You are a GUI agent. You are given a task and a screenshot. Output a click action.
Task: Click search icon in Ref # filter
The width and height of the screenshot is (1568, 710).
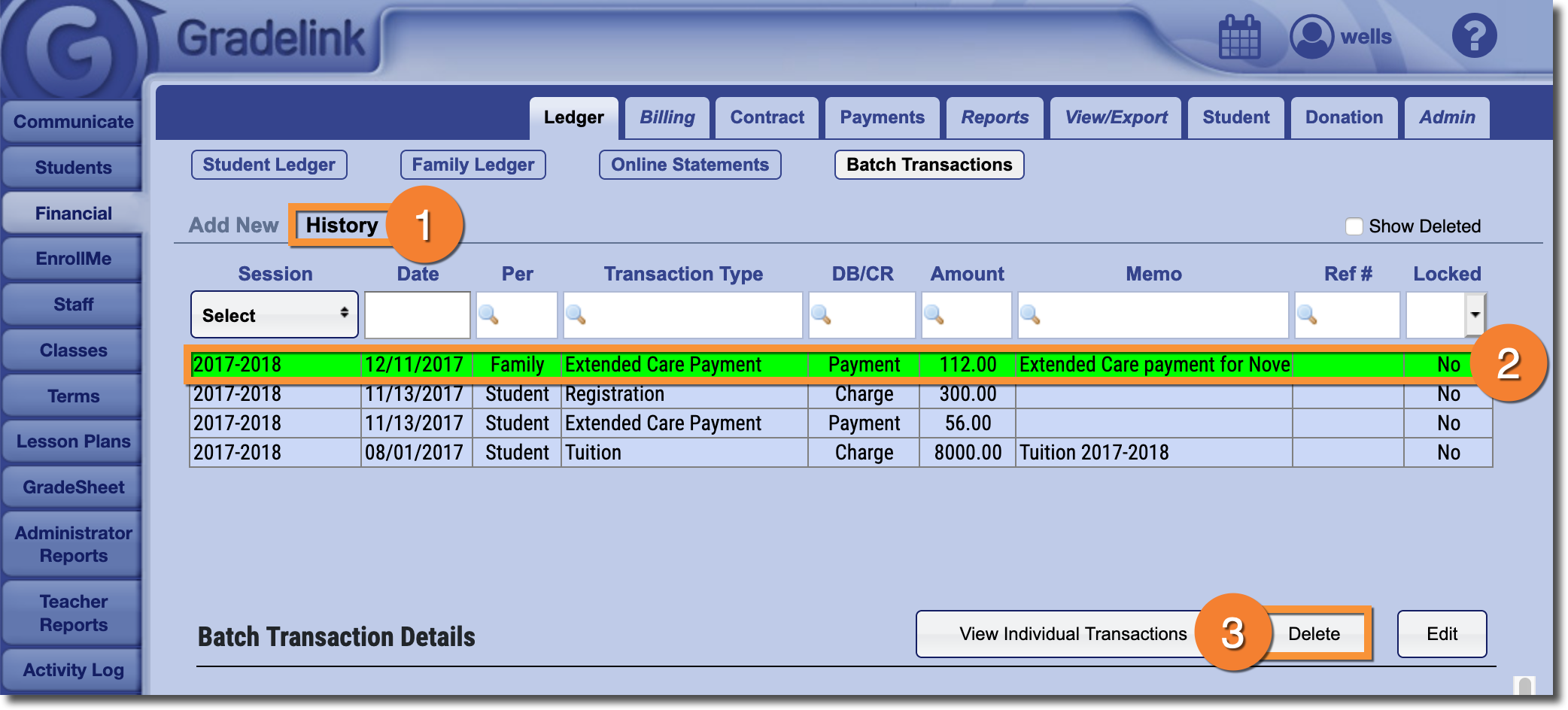pos(1307,315)
